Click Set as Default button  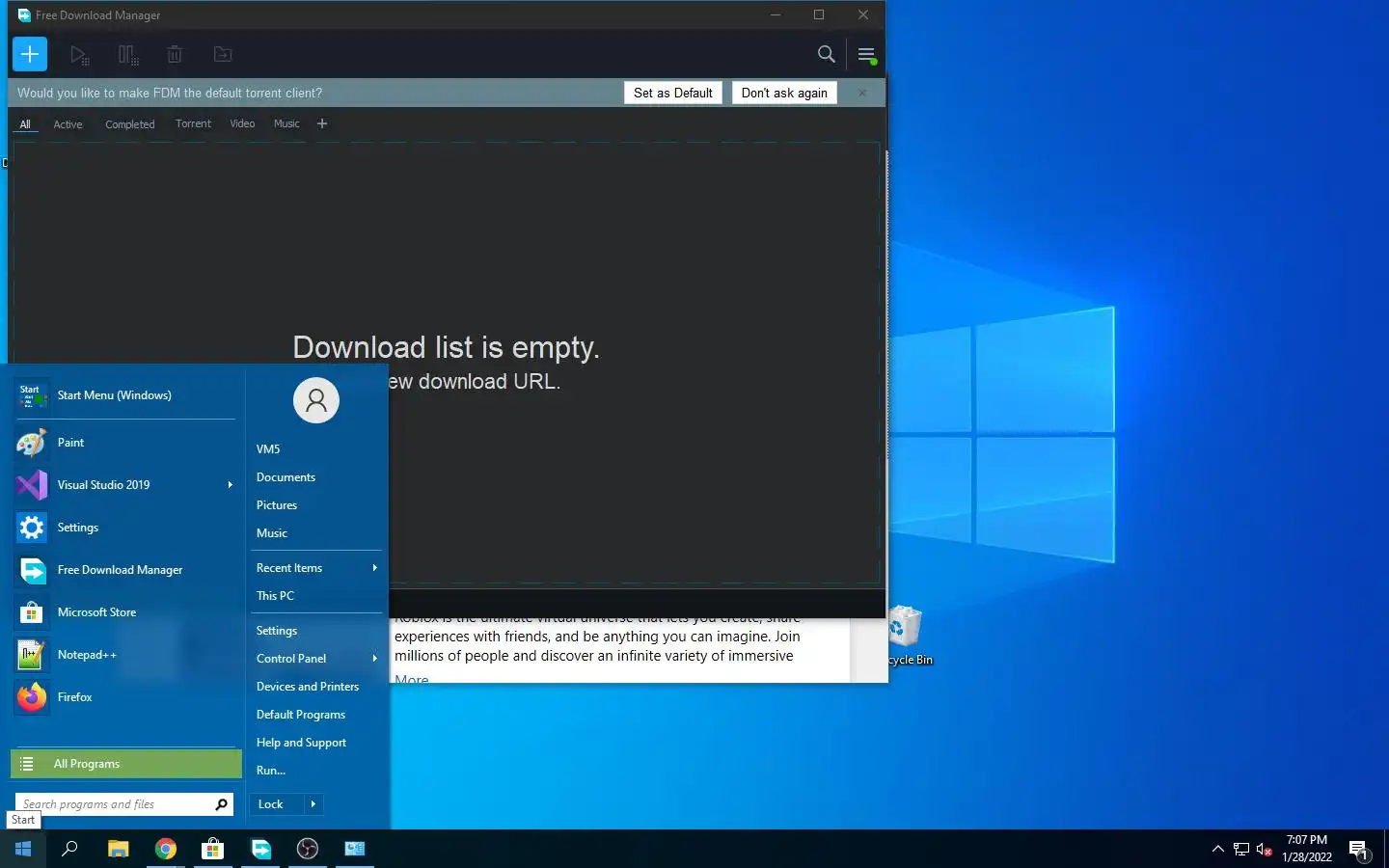(673, 93)
